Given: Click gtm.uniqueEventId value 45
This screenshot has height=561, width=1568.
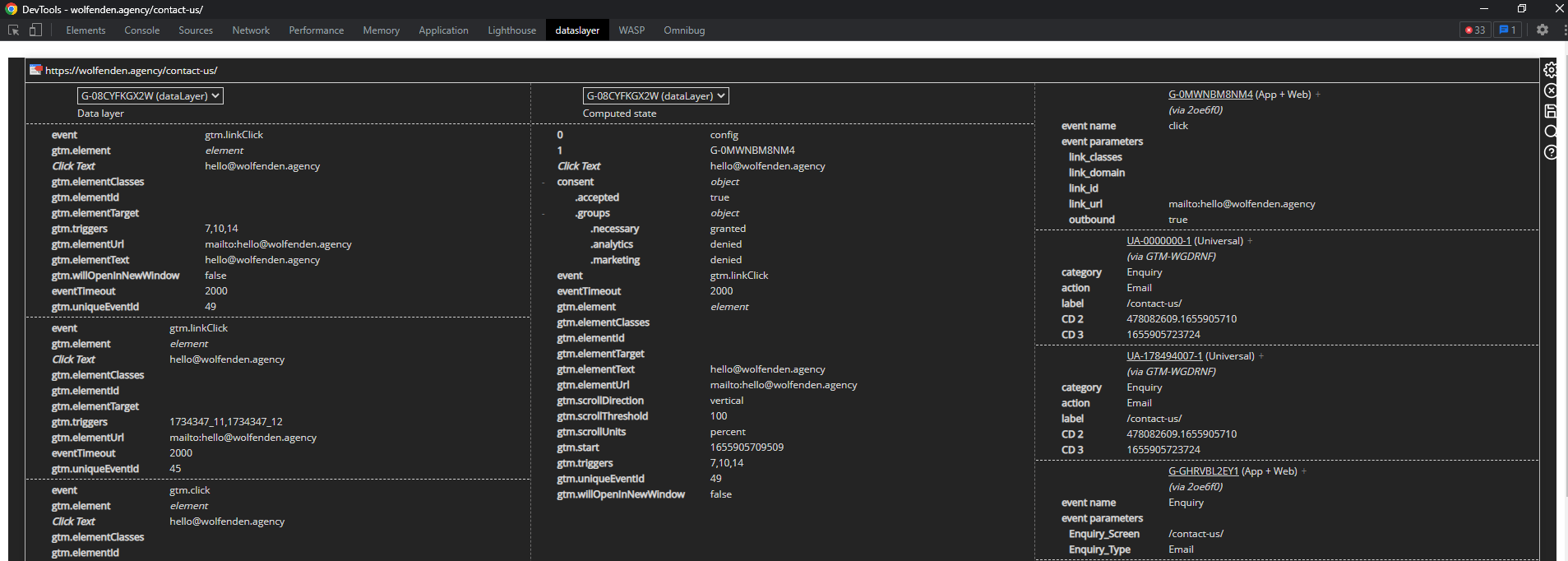Looking at the screenshot, I should click(175, 469).
